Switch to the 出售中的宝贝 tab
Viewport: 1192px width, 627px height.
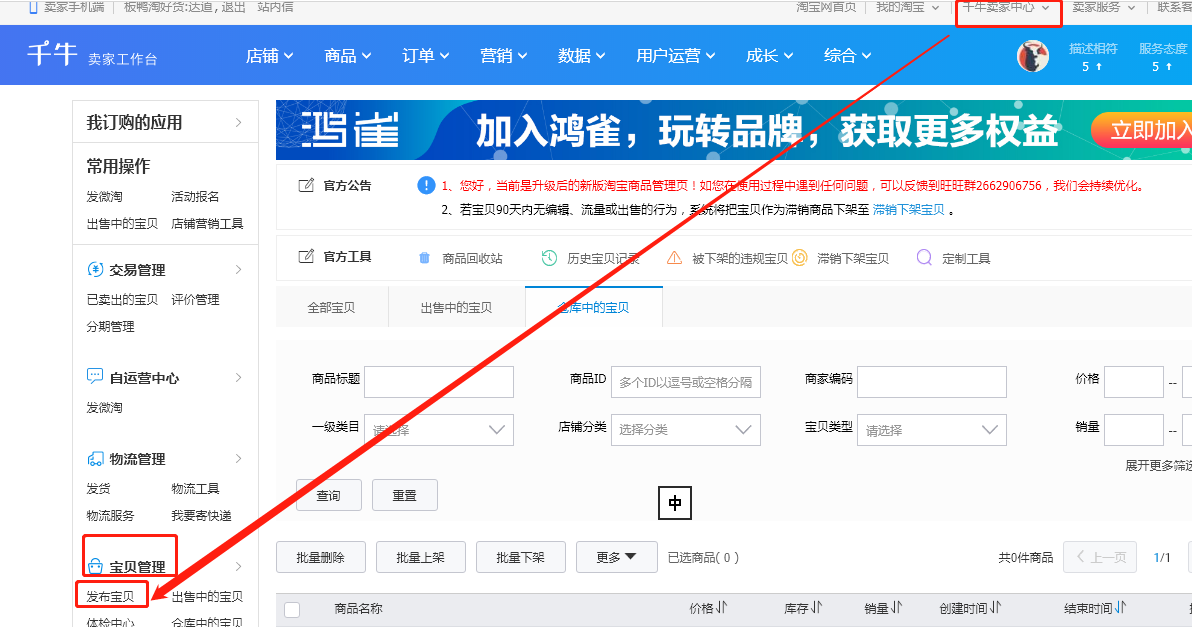[456, 307]
